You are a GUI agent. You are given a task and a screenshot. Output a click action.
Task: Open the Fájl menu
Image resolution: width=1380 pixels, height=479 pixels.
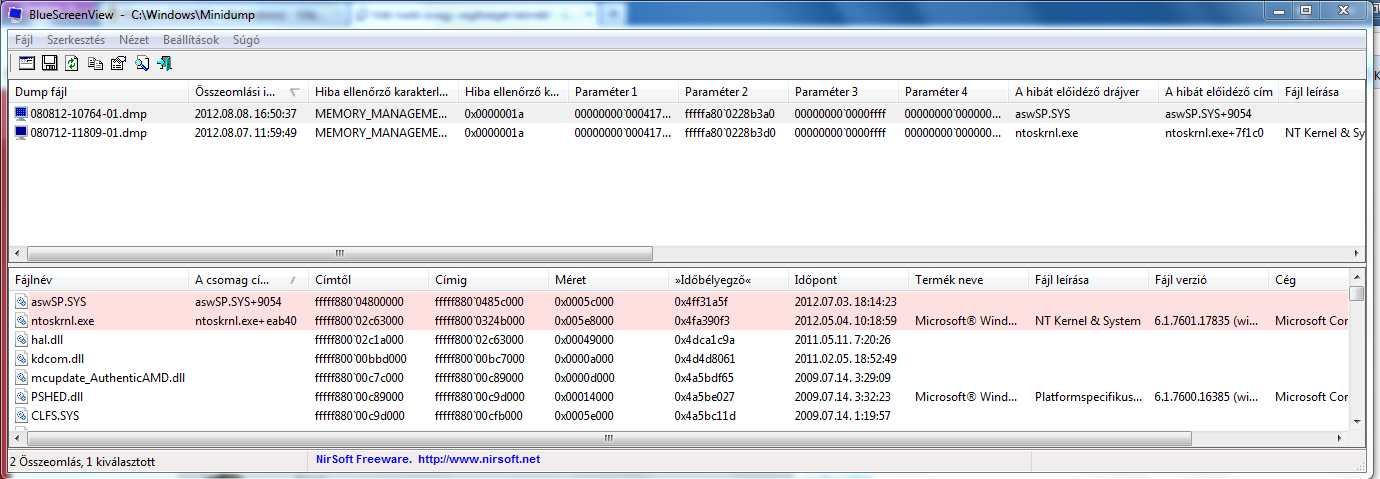24,40
